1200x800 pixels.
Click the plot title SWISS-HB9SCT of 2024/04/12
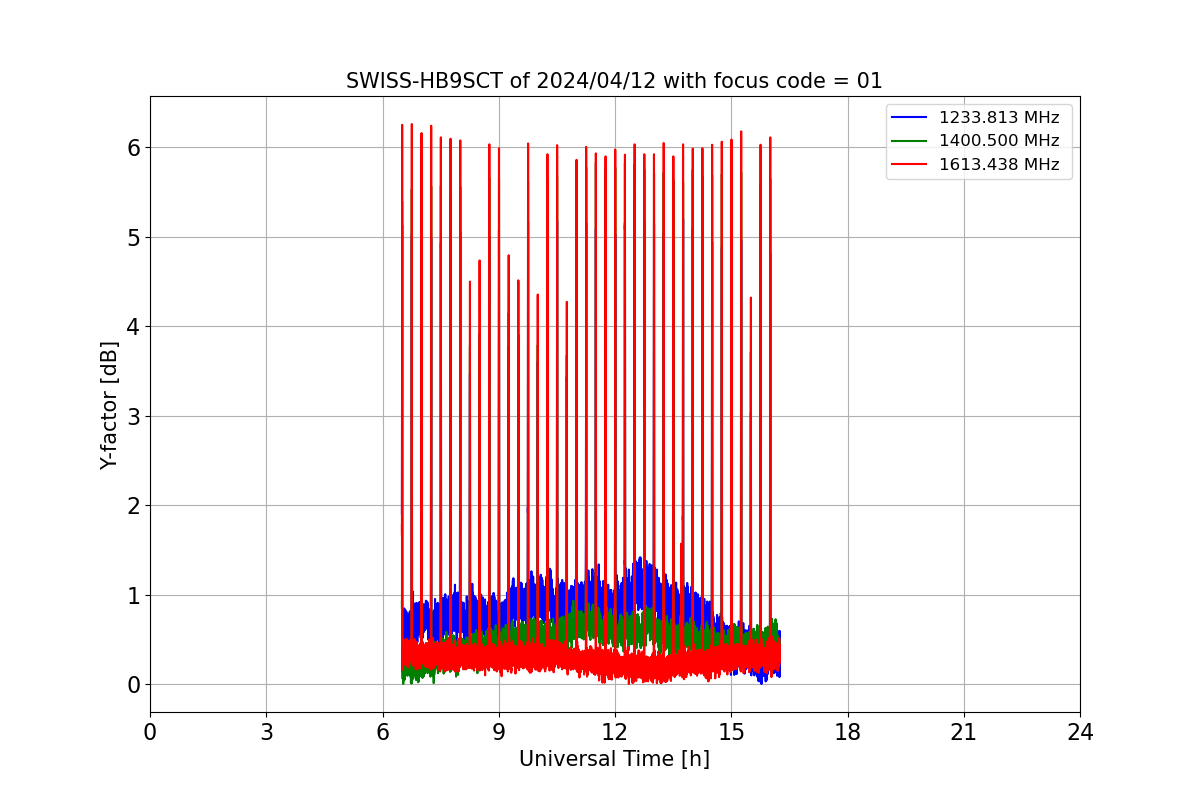click(614, 81)
